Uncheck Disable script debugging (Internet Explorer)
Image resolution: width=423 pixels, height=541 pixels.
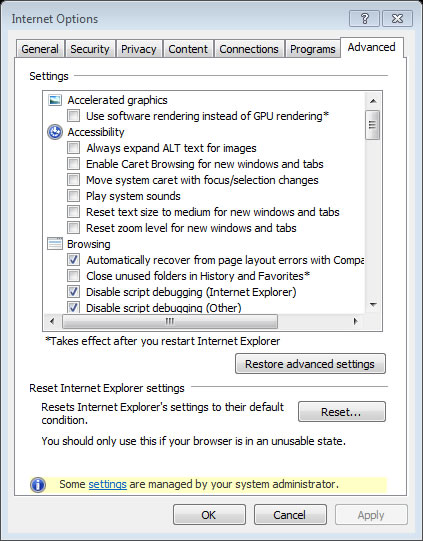[x=73, y=292]
